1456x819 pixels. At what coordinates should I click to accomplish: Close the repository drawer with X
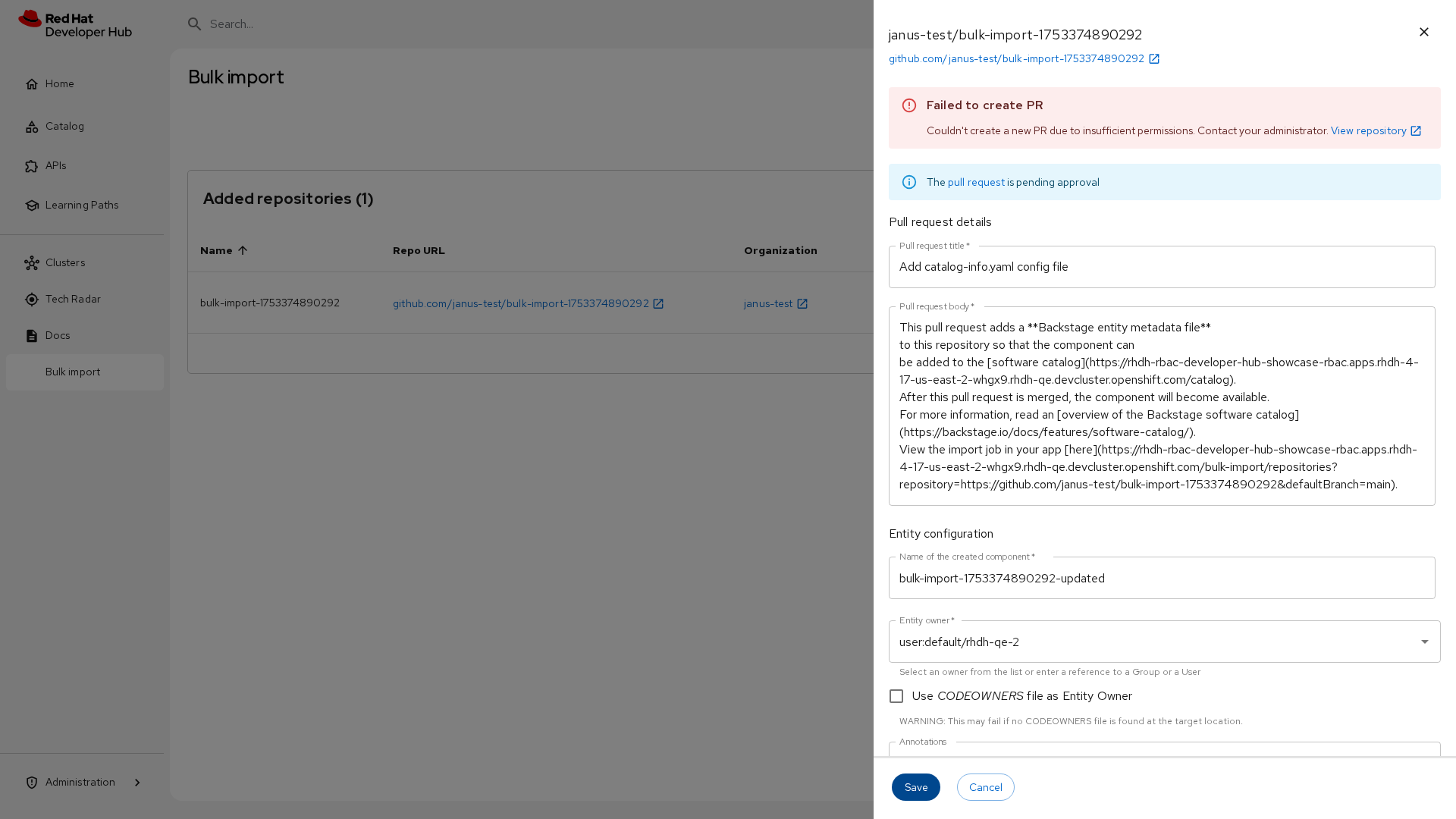[x=1423, y=32]
